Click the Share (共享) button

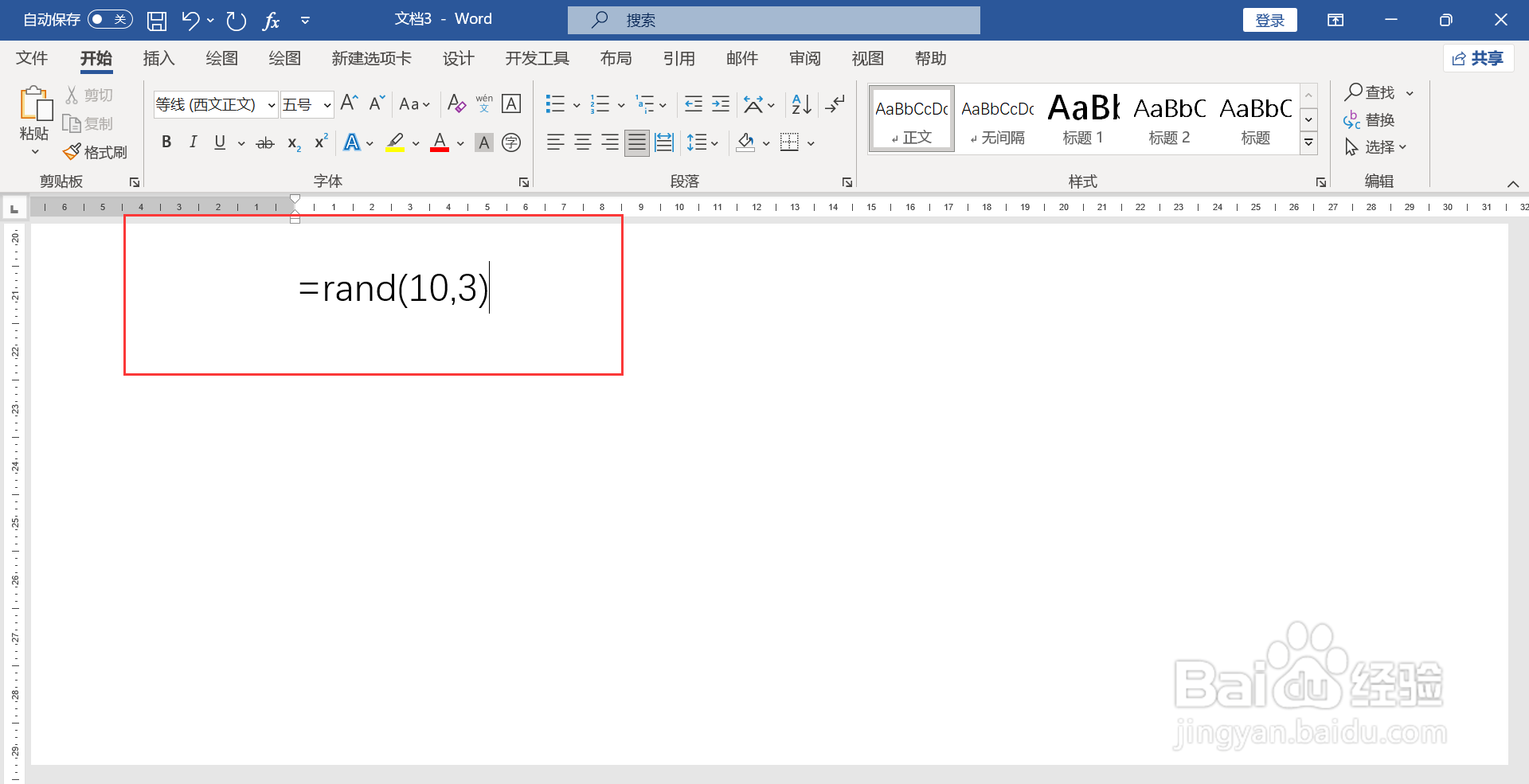tap(1478, 58)
